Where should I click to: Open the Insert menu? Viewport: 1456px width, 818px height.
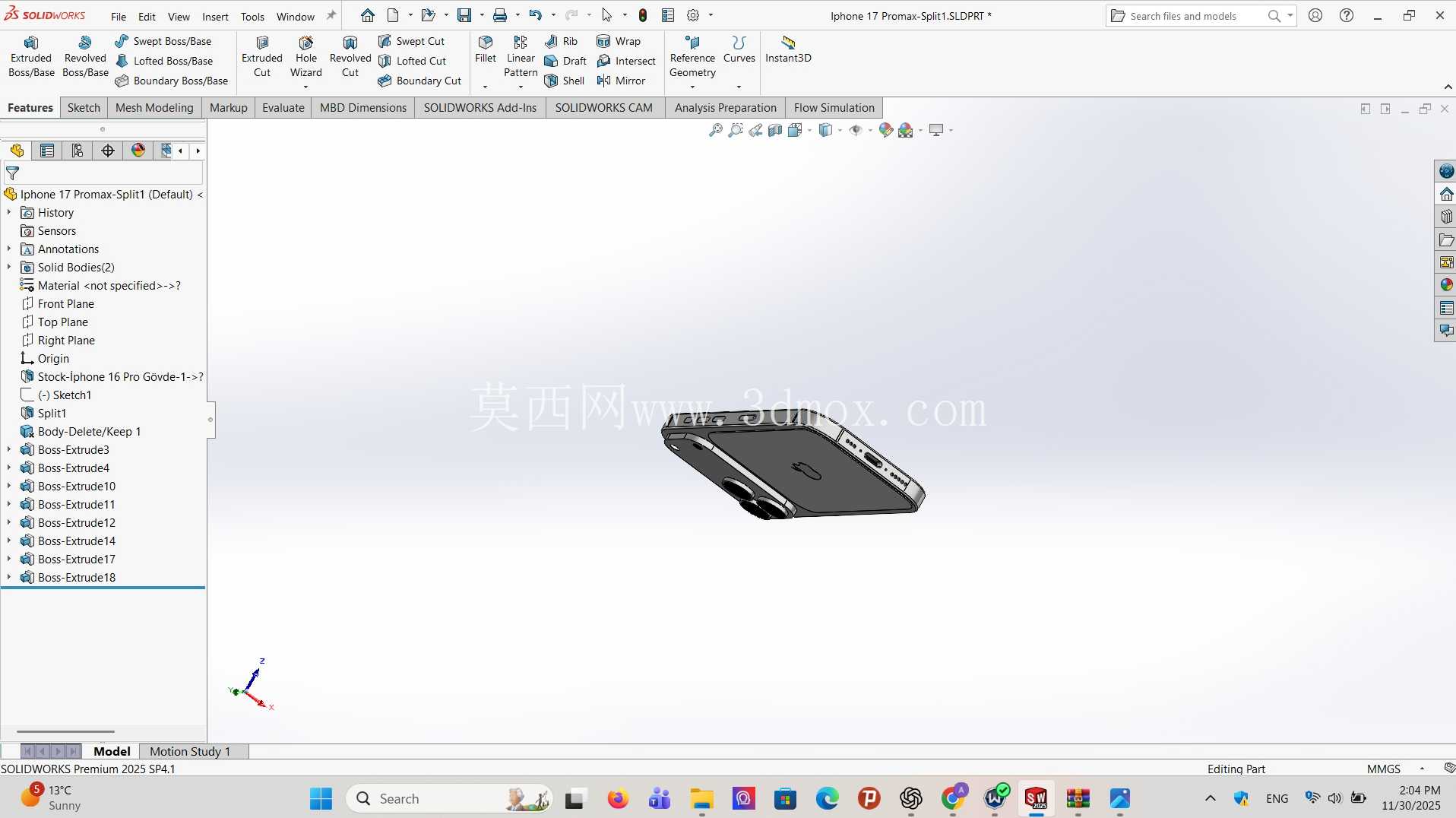click(x=215, y=16)
